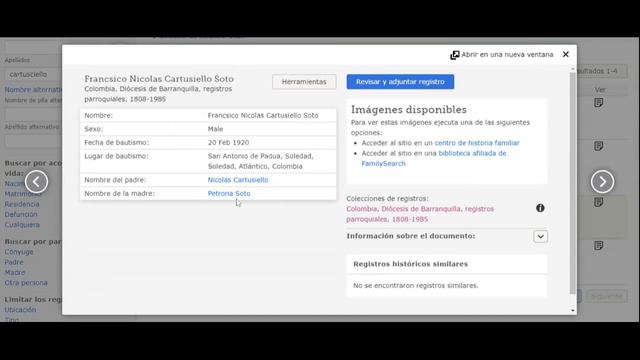Select Madre relationship filter
The image size is (640, 360).
15,272
